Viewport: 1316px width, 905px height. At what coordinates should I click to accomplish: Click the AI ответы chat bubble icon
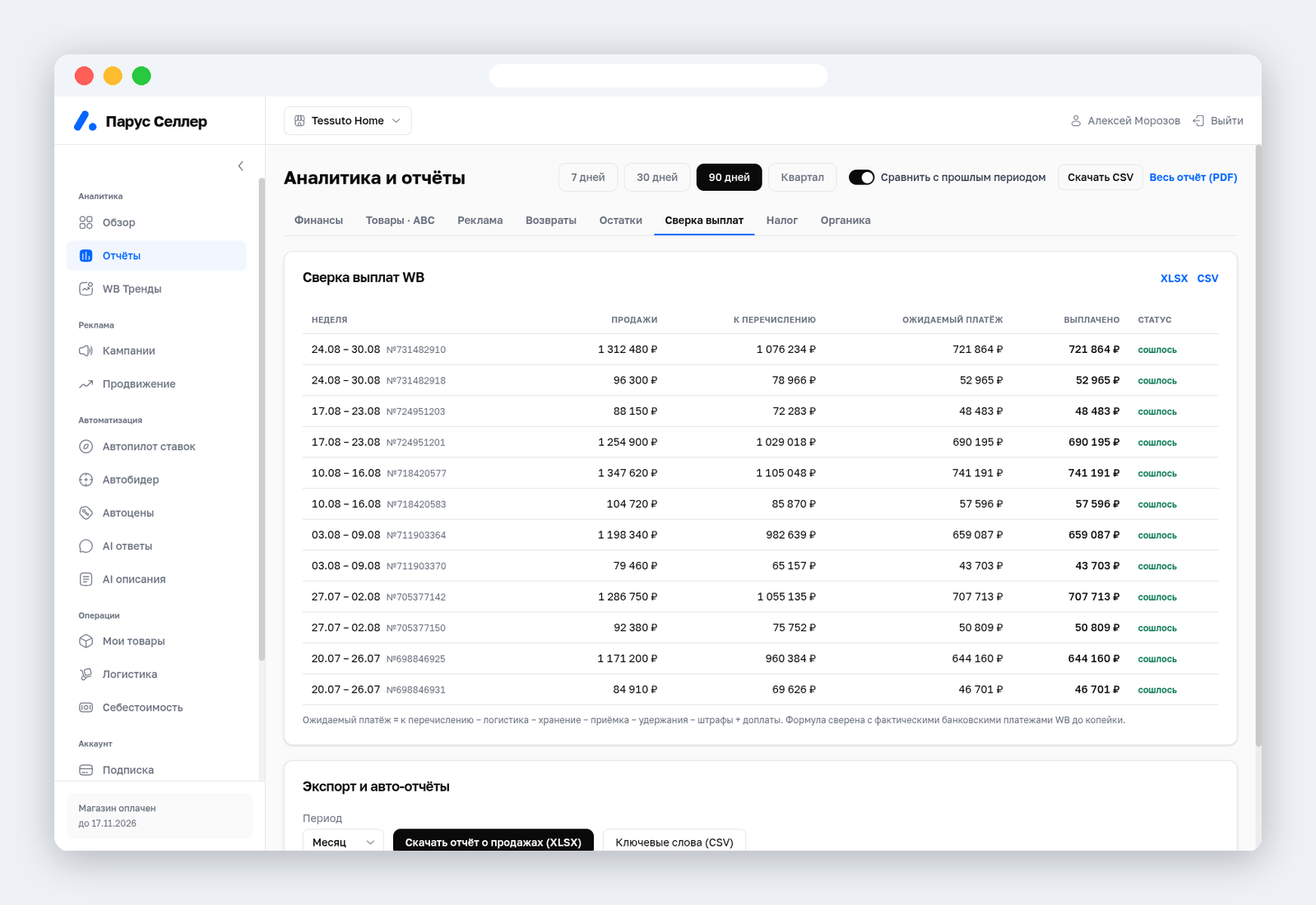pos(86,546)
